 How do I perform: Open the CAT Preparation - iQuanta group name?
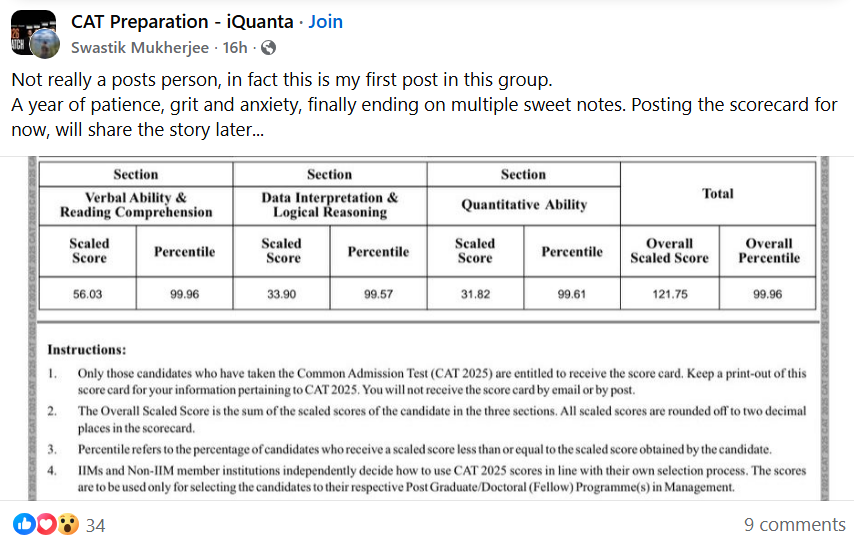coord(183,21)
